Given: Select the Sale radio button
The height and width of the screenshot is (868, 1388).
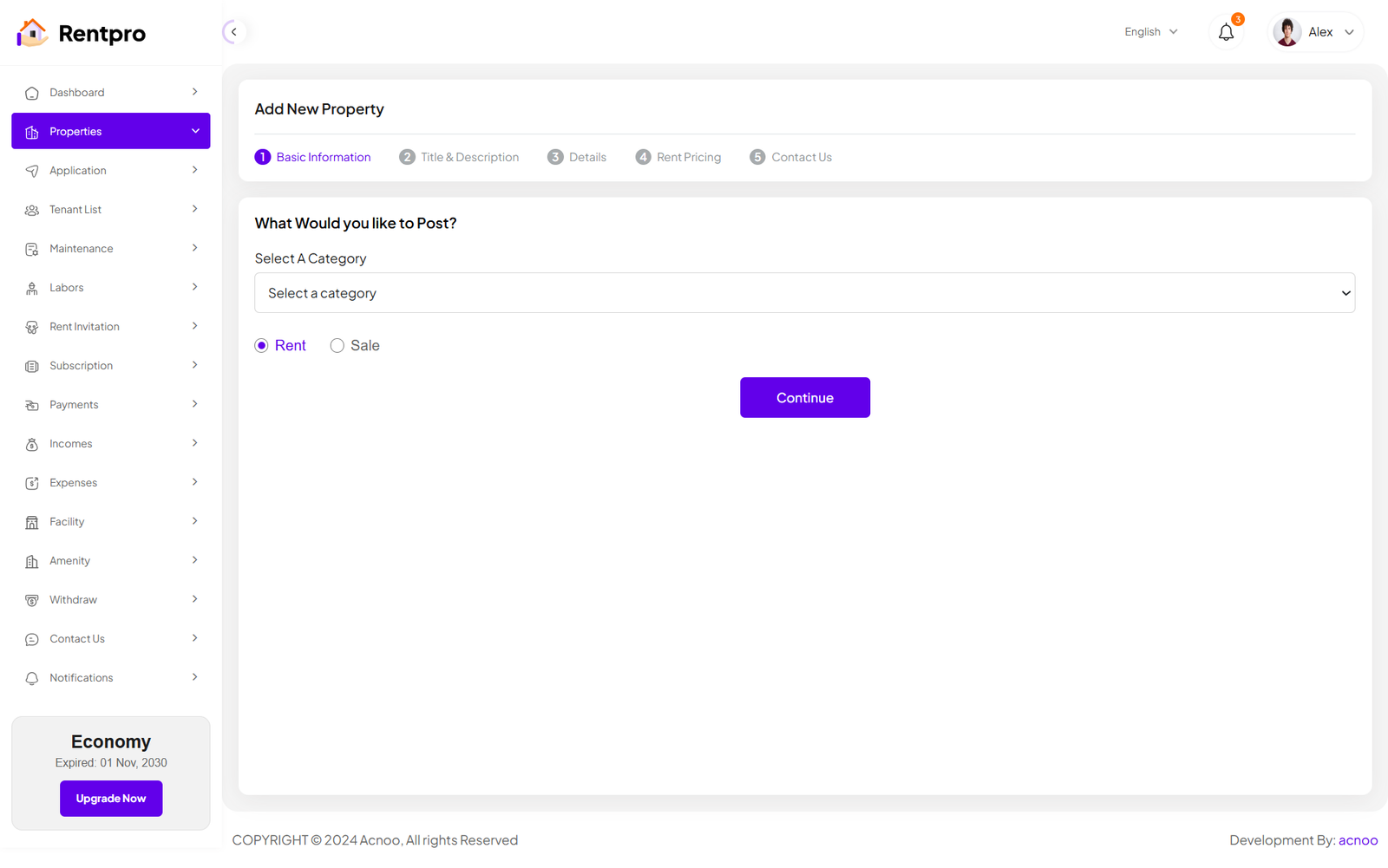Looking at the screenshot, I should click(x=337, y=346).
